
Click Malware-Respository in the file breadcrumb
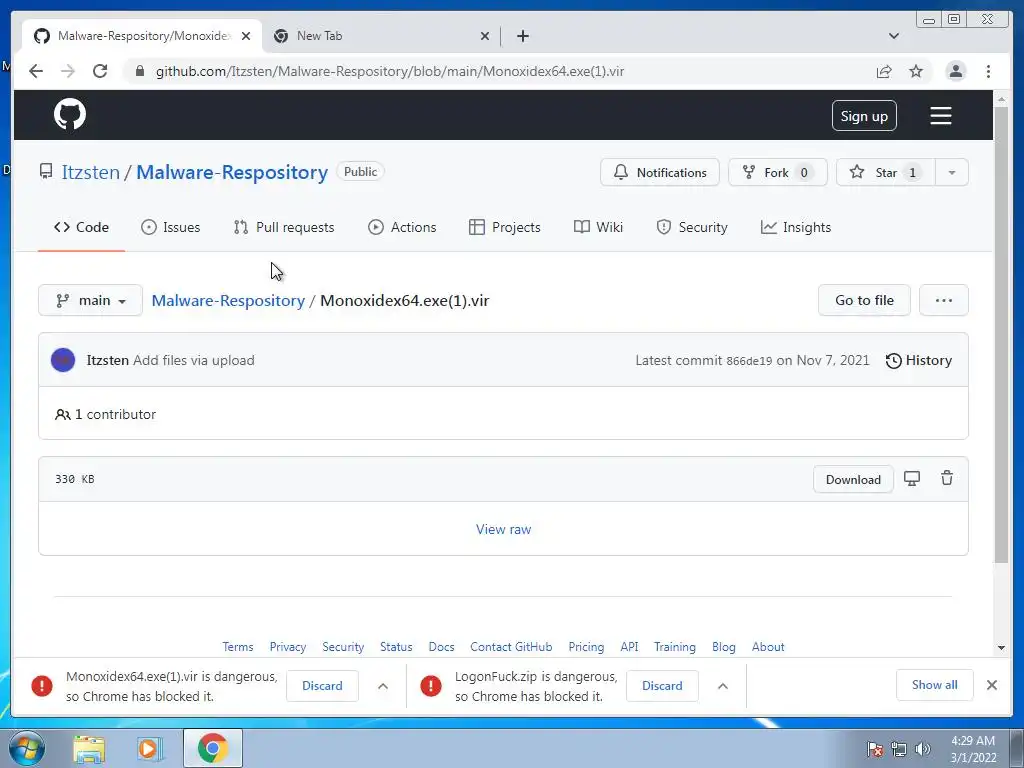[228, 300]
